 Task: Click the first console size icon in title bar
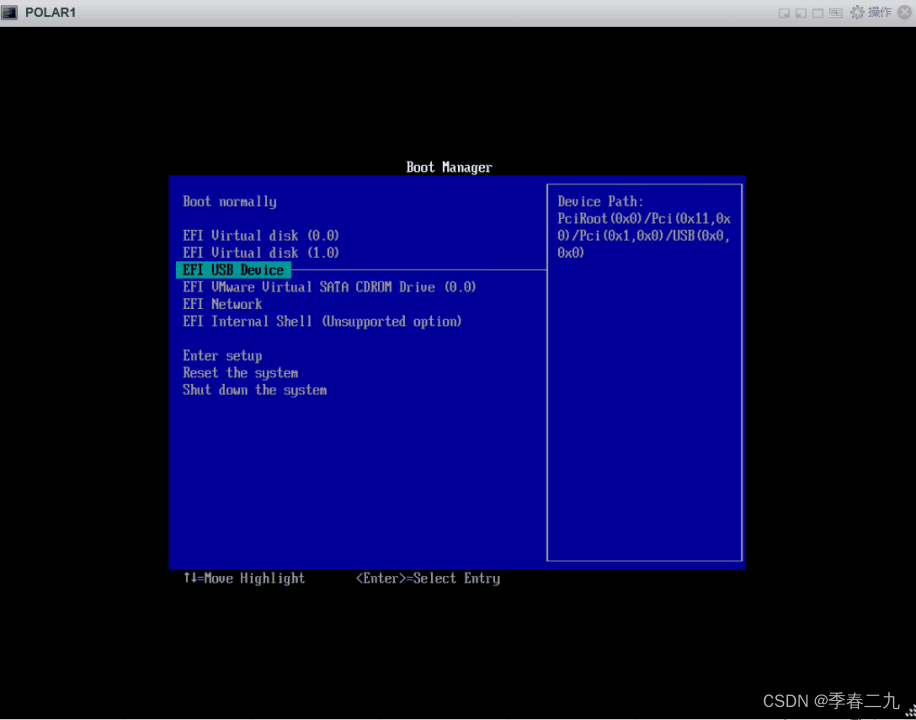pos(784,13)
